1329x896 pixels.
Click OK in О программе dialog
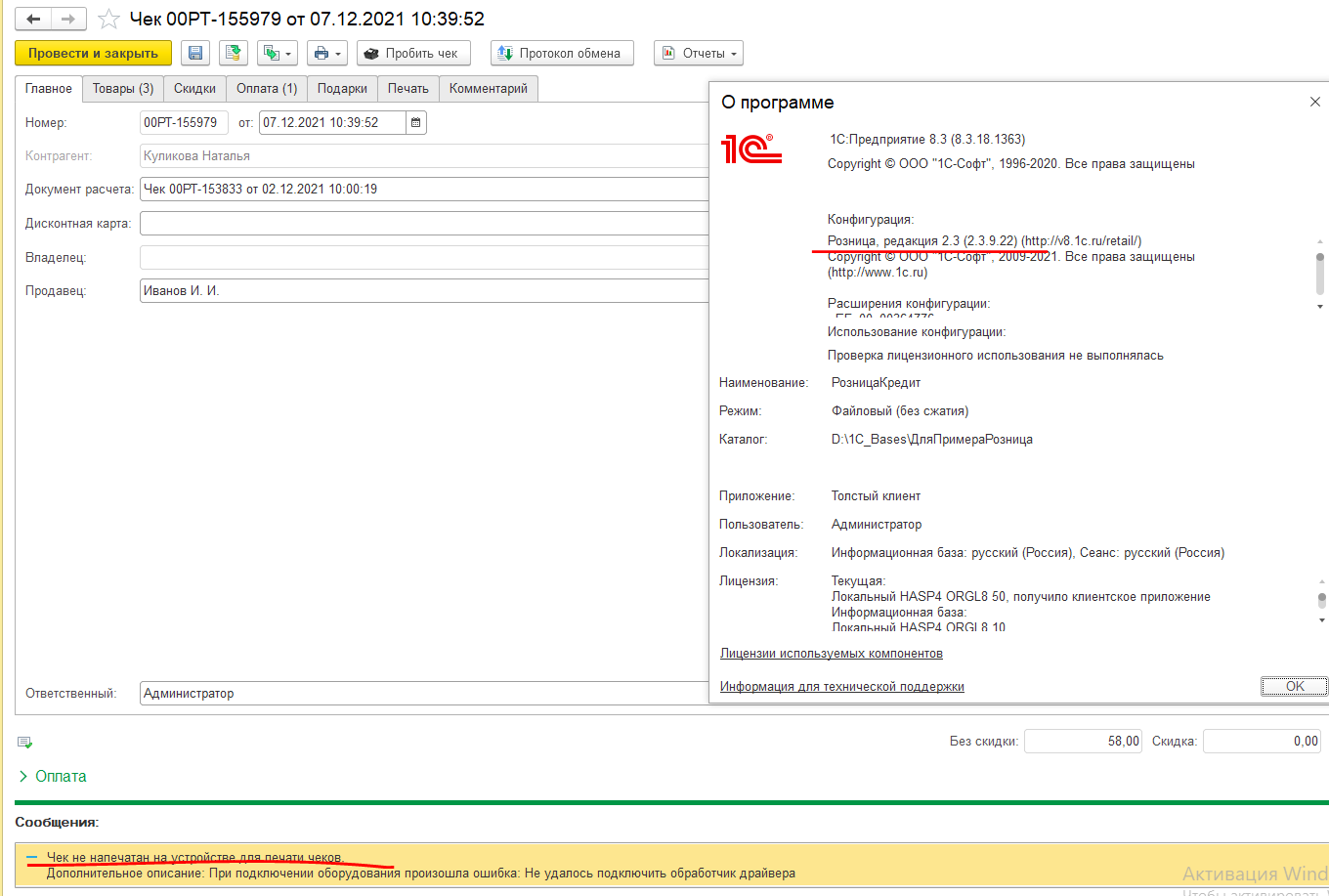(x=1294, y=686)
